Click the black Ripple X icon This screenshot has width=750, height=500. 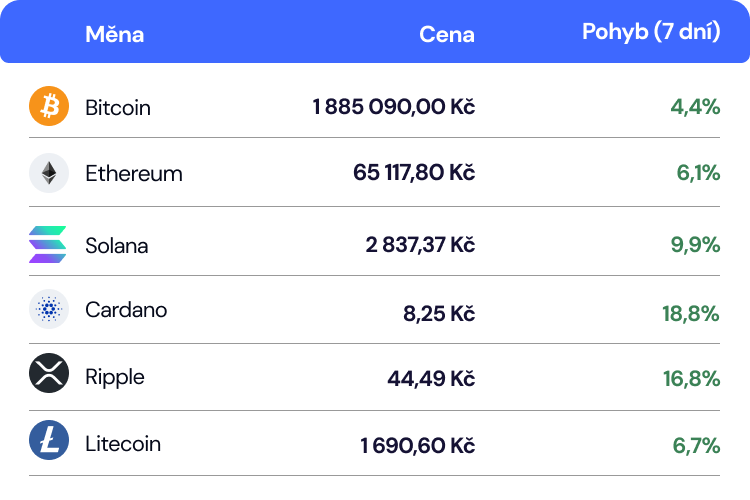click(x=48, y=374)
